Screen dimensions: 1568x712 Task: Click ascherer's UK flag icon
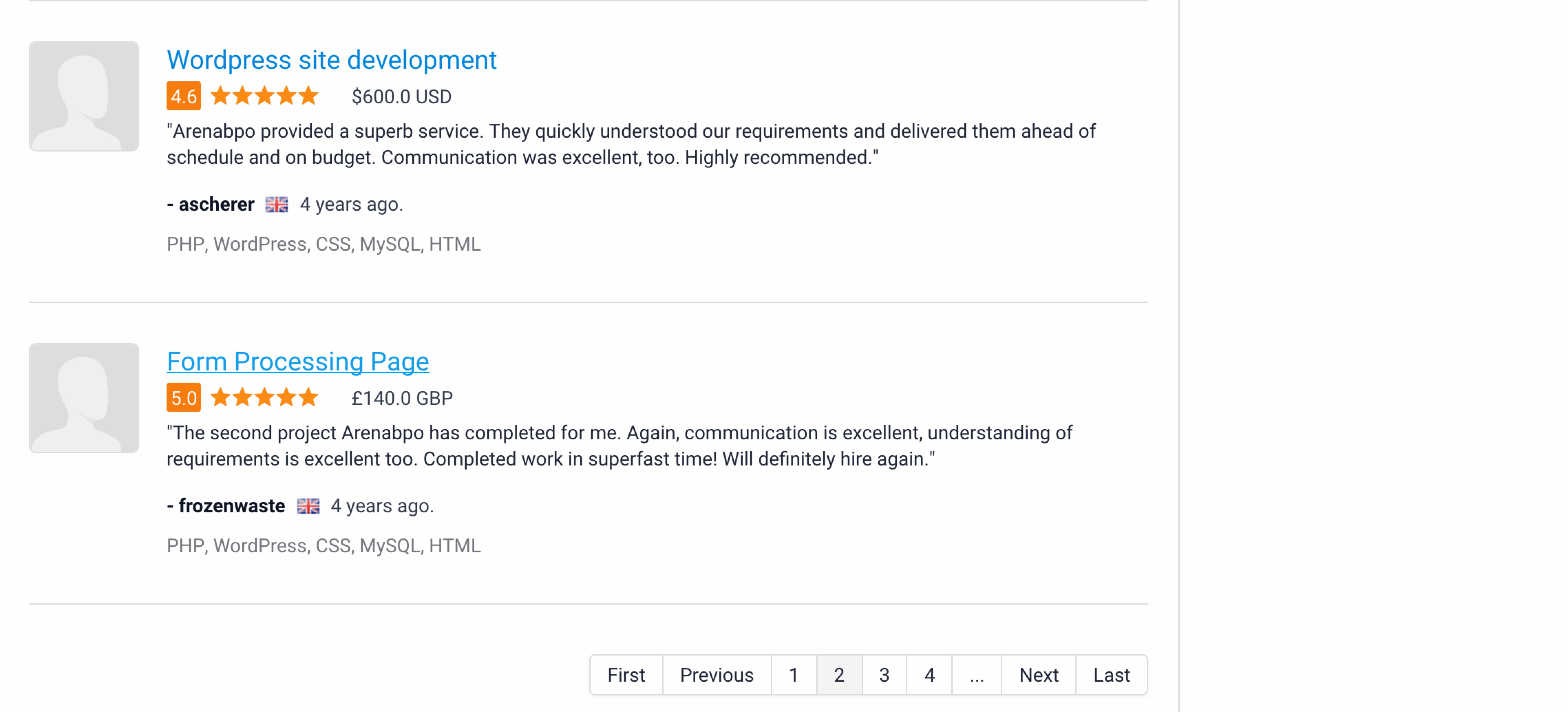point(277,205)
